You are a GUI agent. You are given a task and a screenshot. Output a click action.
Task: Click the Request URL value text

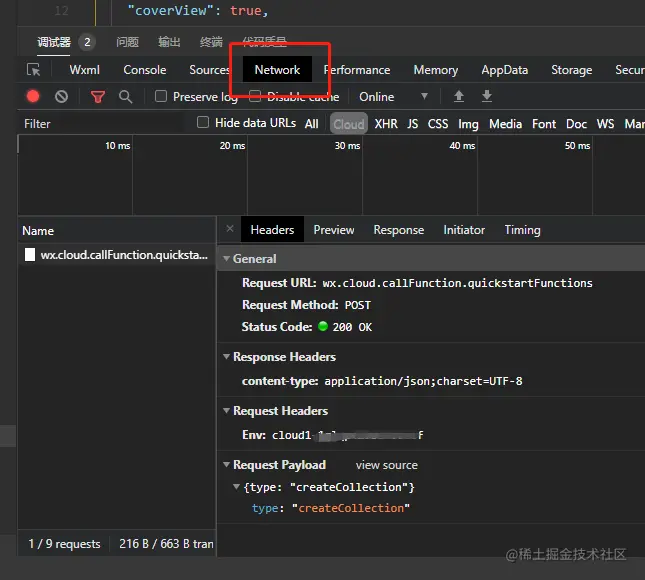click(x=457, y=283)
